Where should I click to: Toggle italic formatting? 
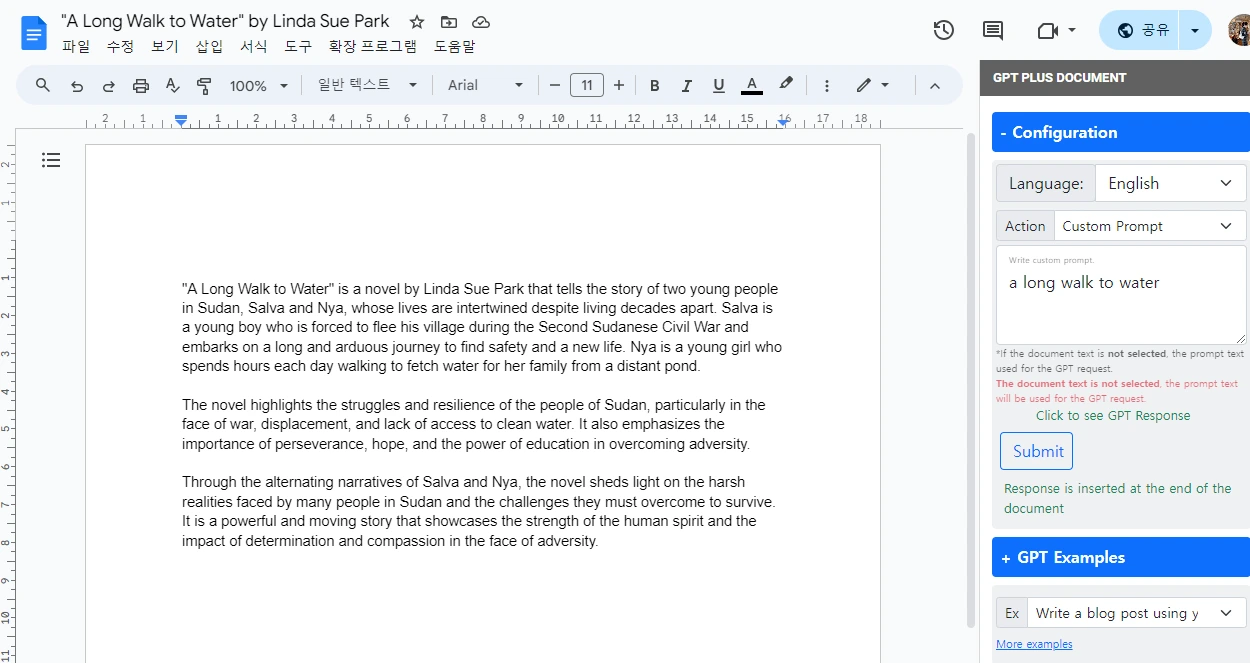pyautogui.click(x=687, y=86)
